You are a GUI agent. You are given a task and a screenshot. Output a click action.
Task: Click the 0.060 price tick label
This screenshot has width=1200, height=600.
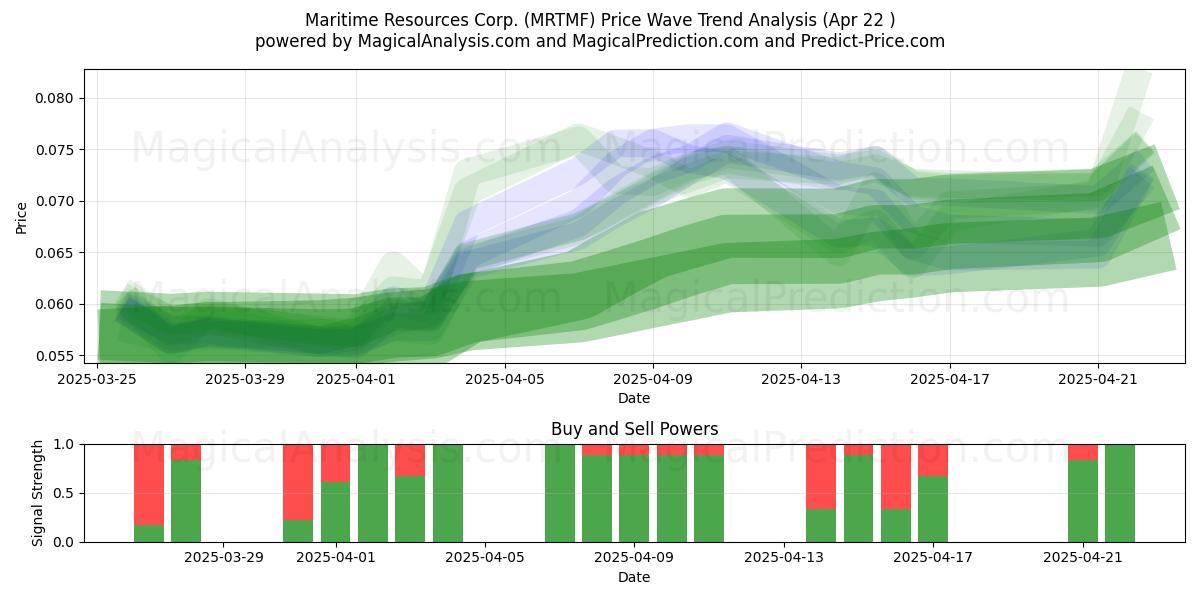[56, 304]
